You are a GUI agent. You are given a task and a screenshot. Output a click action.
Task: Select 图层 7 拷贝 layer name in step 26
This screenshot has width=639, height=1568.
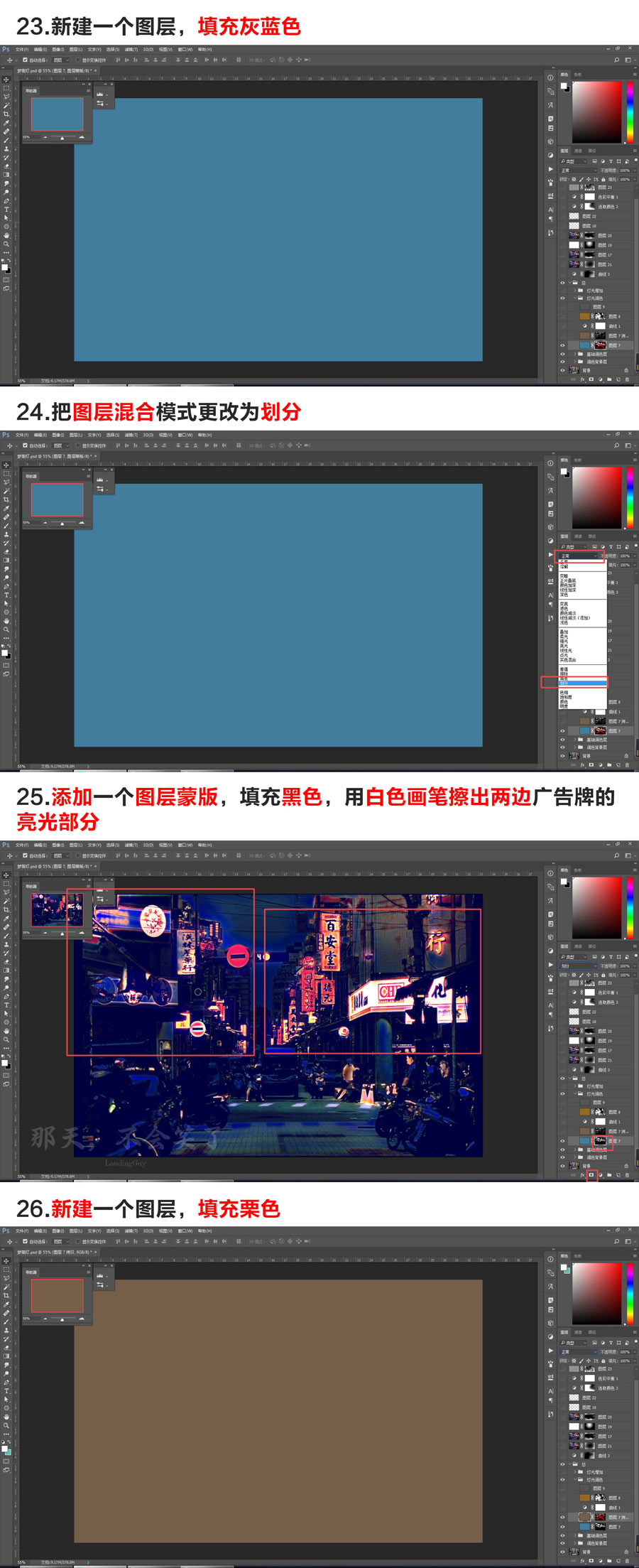[618, 1517]
